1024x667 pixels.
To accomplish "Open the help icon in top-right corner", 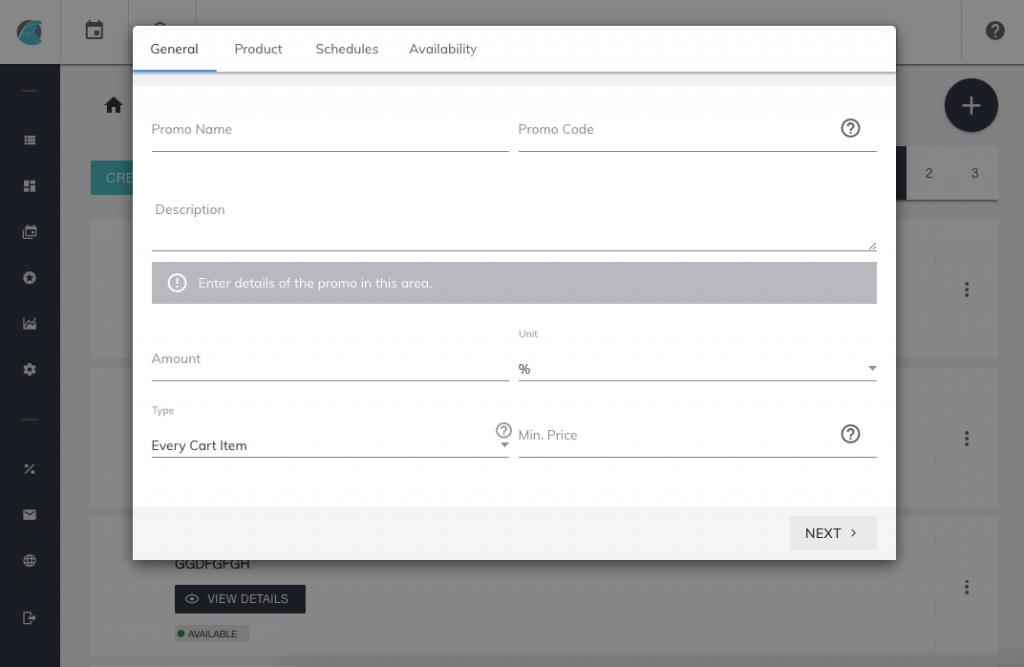I will pos(995,31).
